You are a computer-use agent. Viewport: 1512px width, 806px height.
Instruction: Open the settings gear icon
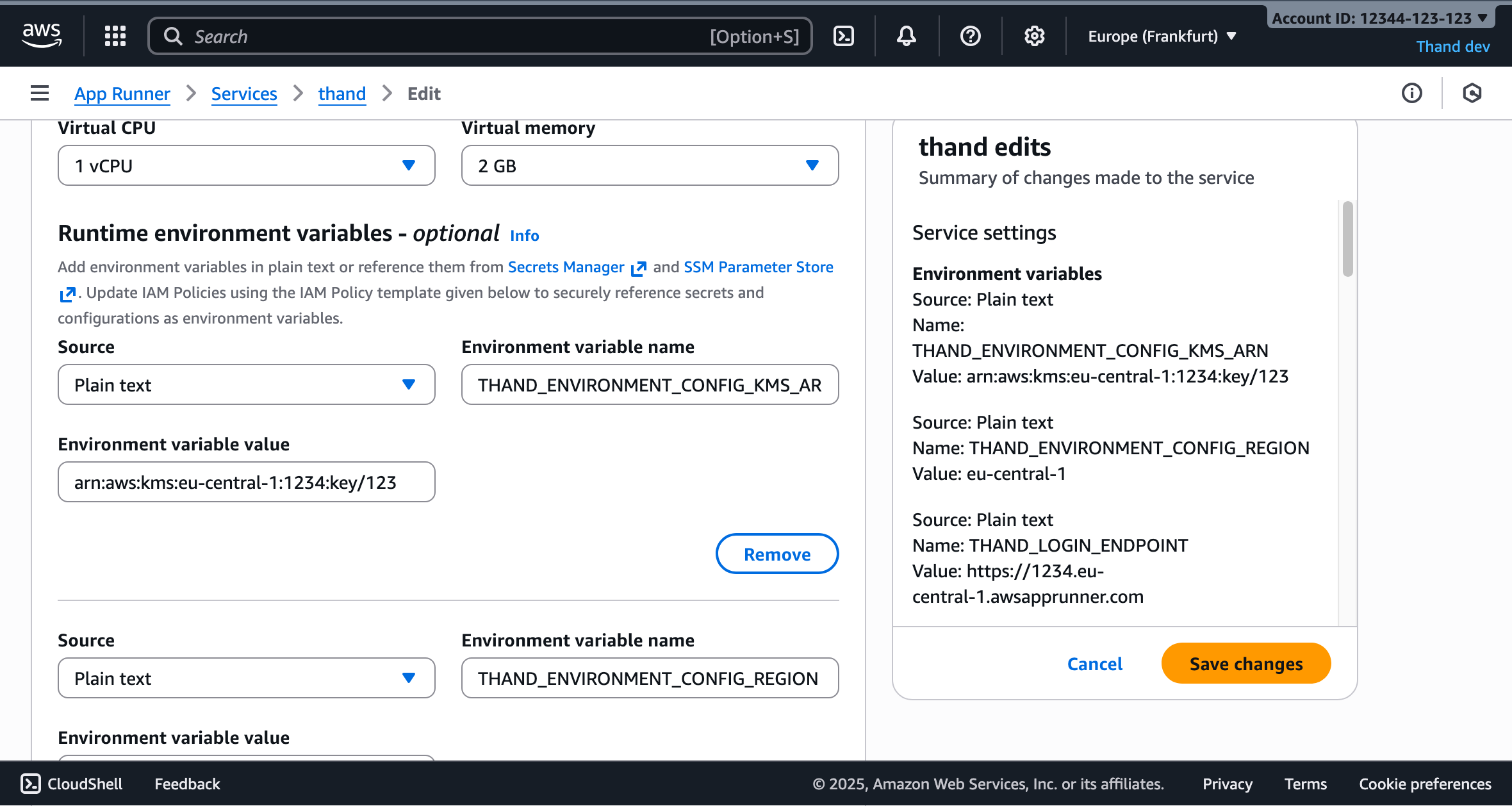pyautogui.click(x=1034, y=37)
